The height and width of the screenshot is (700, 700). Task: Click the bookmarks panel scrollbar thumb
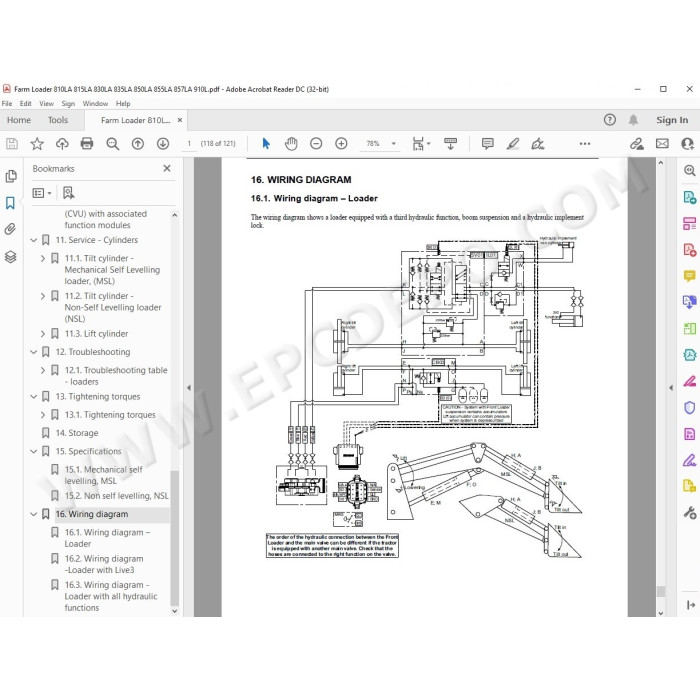click(x=175, y=538)
